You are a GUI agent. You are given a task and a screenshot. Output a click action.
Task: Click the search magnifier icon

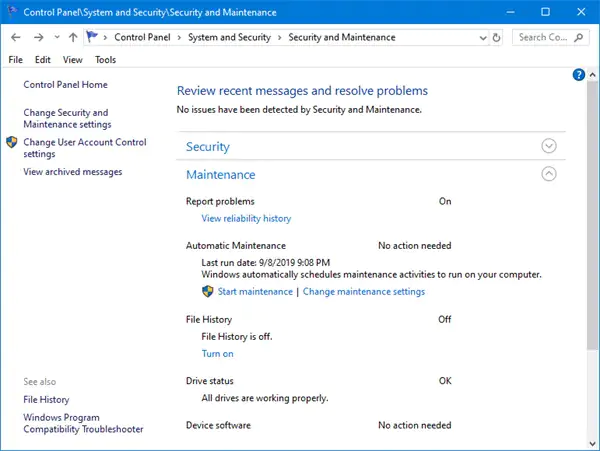point(579,37)
